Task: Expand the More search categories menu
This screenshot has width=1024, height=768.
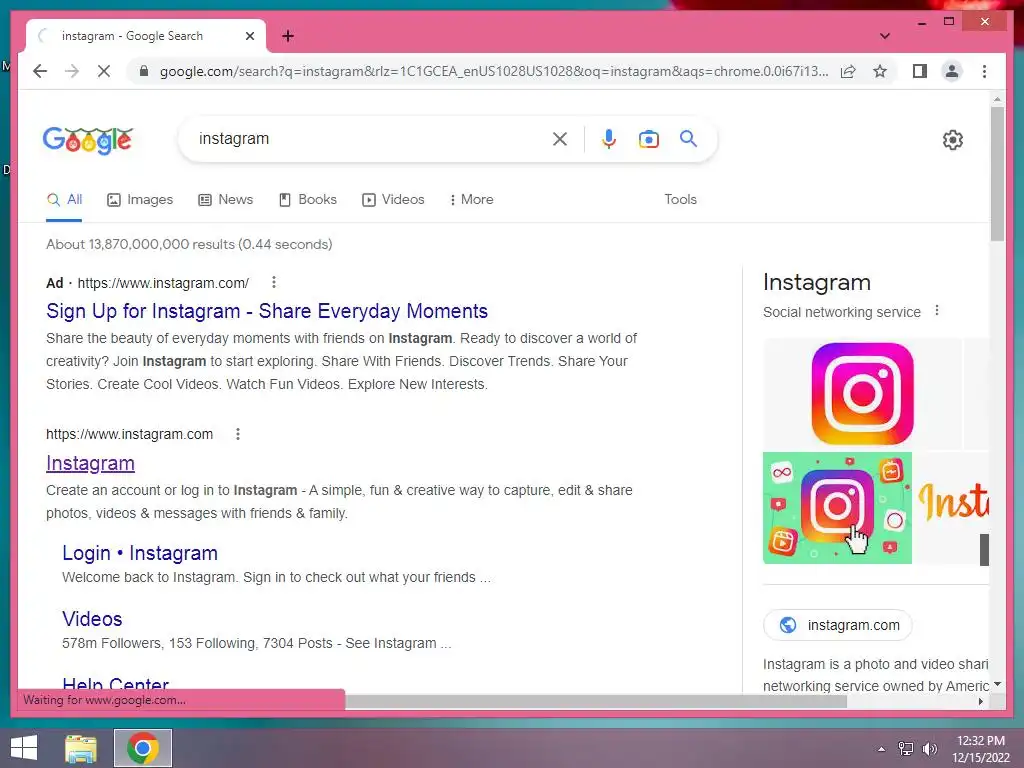Action: point(472,200)
